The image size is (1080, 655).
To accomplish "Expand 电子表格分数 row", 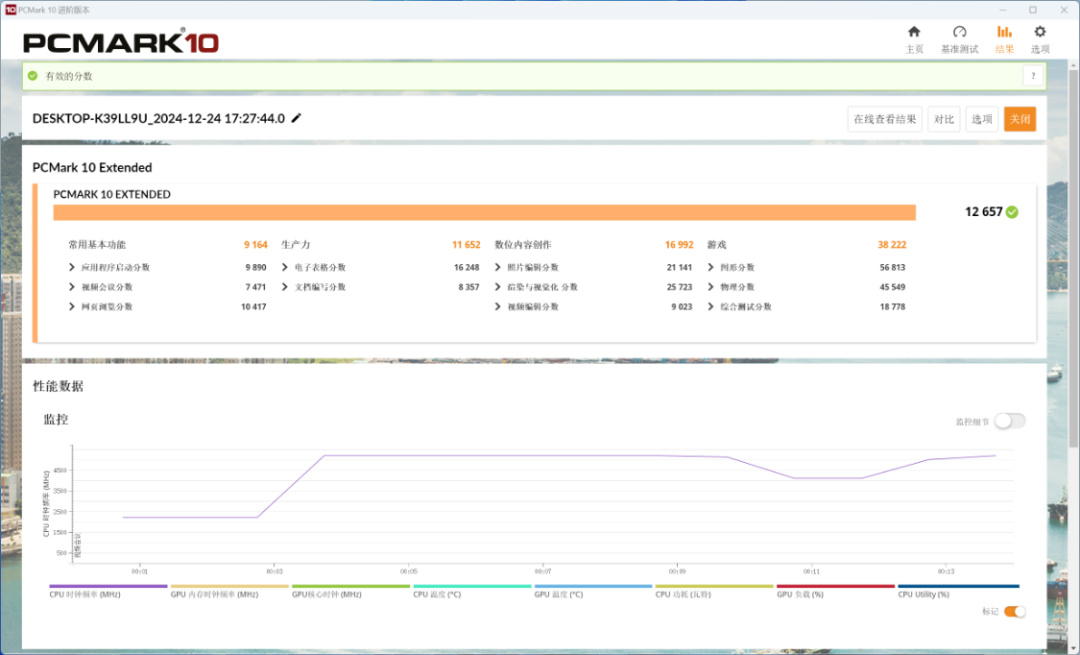I will 284,267.
